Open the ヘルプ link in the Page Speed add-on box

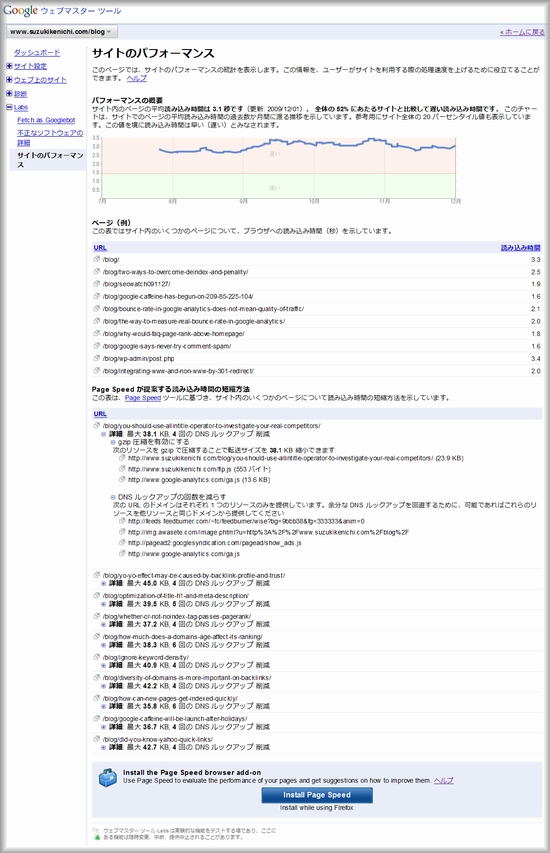tap(443, 780)
